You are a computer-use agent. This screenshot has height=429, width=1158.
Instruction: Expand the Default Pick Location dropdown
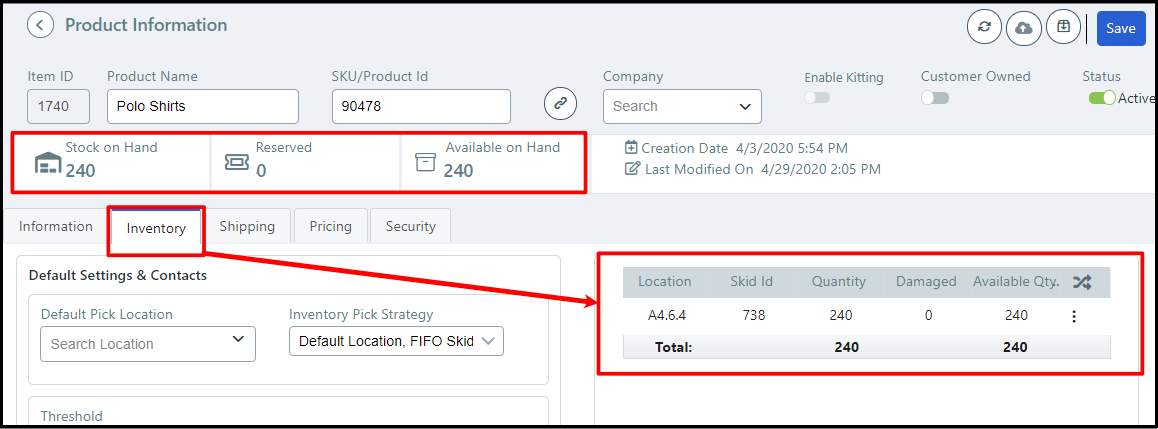(148, 343)
